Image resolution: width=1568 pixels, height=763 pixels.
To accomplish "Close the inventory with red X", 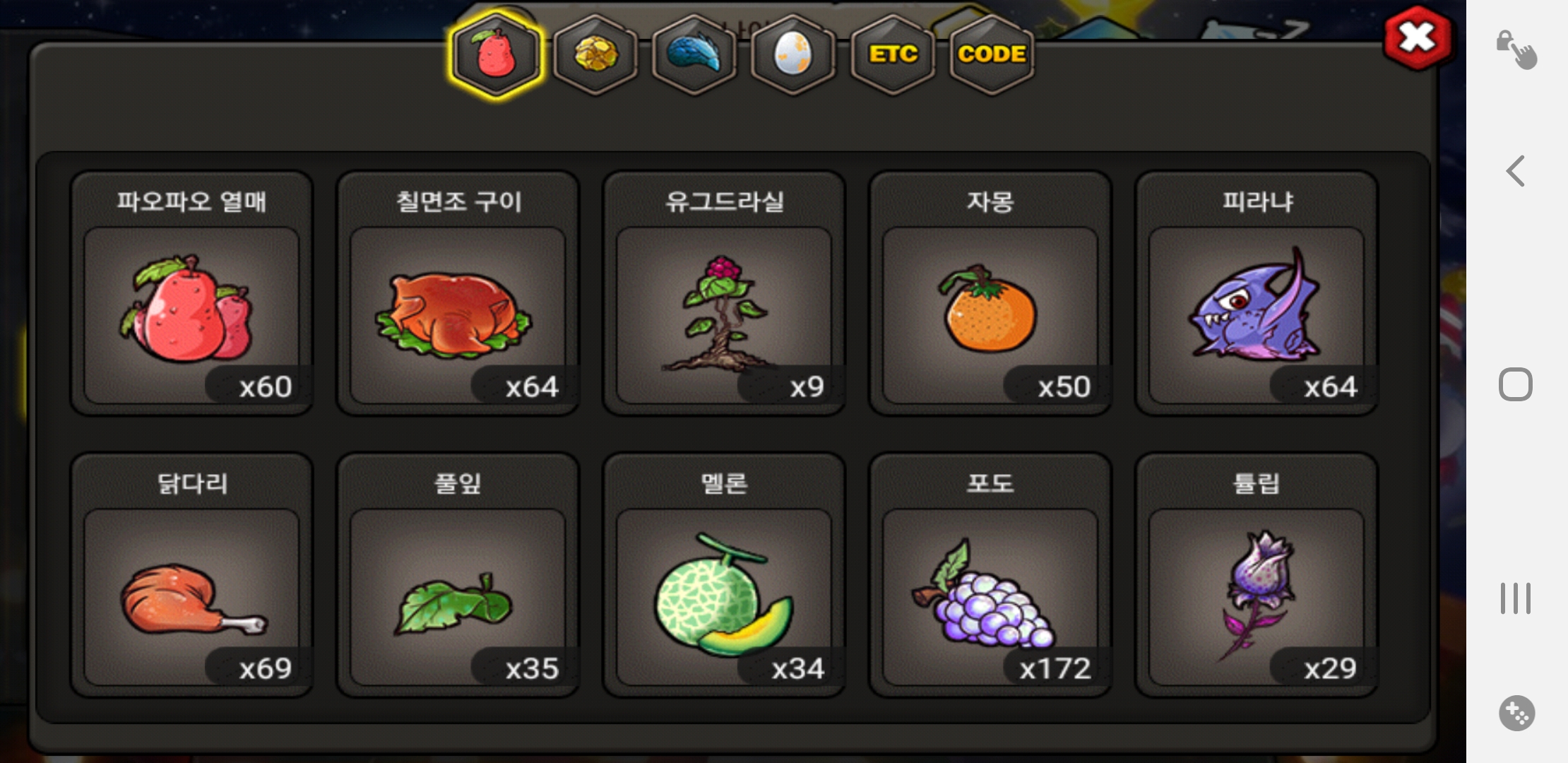I will point(1418,38).
